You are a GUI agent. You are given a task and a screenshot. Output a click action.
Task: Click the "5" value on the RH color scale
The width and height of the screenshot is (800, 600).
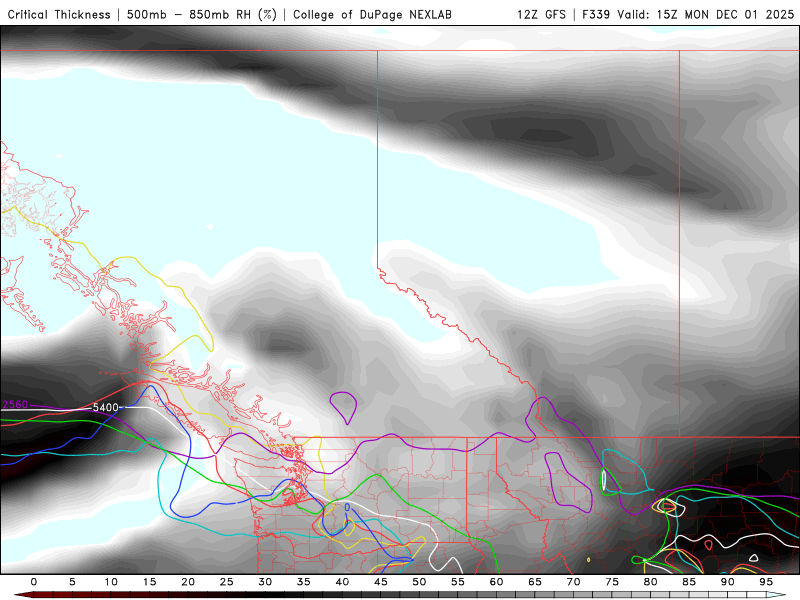pos(72,582)
